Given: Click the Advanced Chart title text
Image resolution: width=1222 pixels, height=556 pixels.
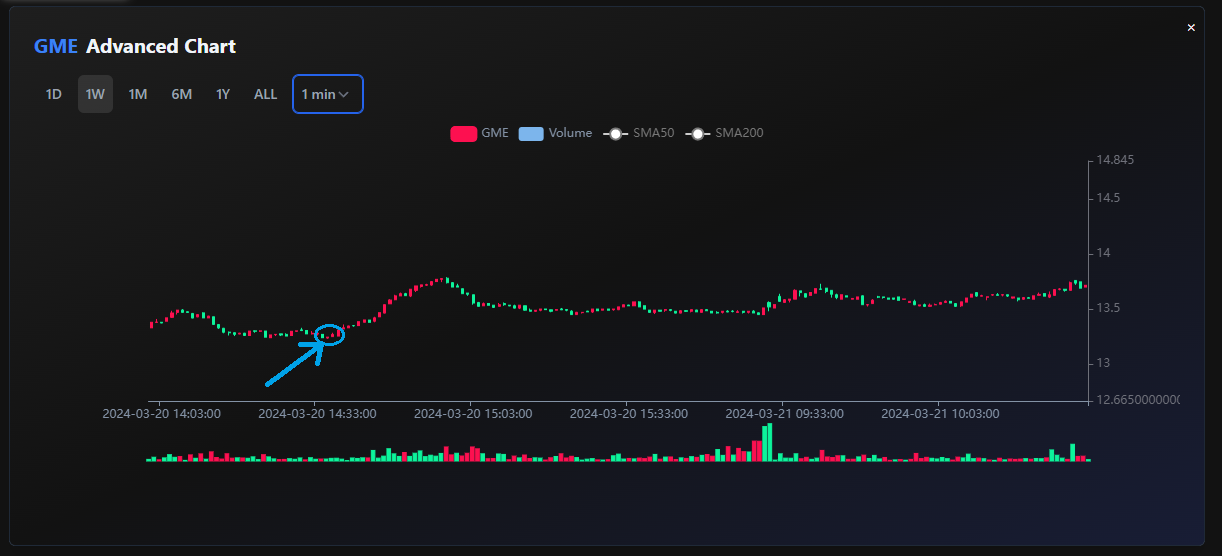Looking at the screenshot, I should (x=161, y=46).
